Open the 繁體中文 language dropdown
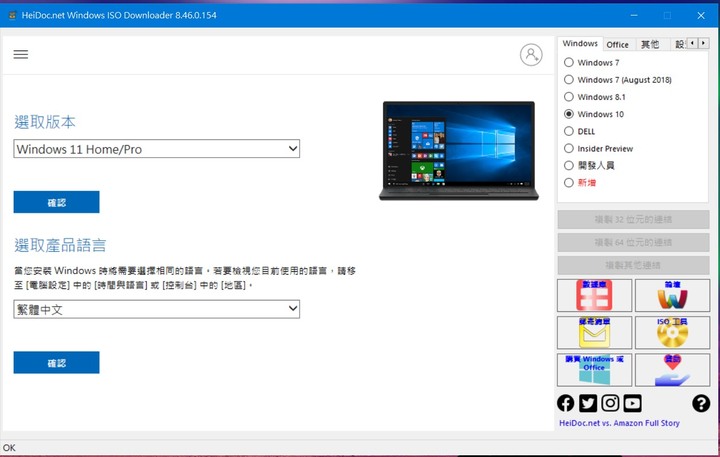Viewport: 720px width, 457px height. (x=157, y=309)
